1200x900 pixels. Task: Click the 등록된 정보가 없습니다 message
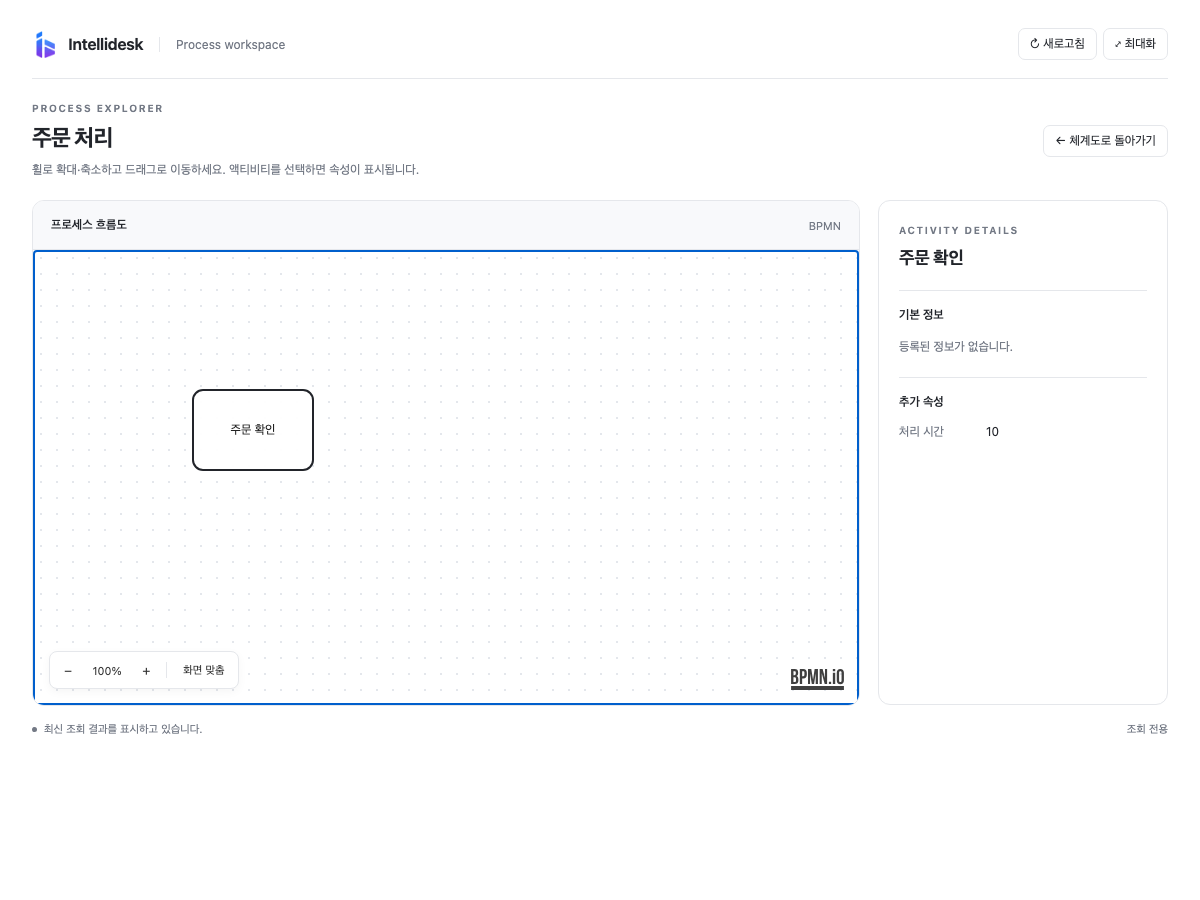click(x=956, y=347)
